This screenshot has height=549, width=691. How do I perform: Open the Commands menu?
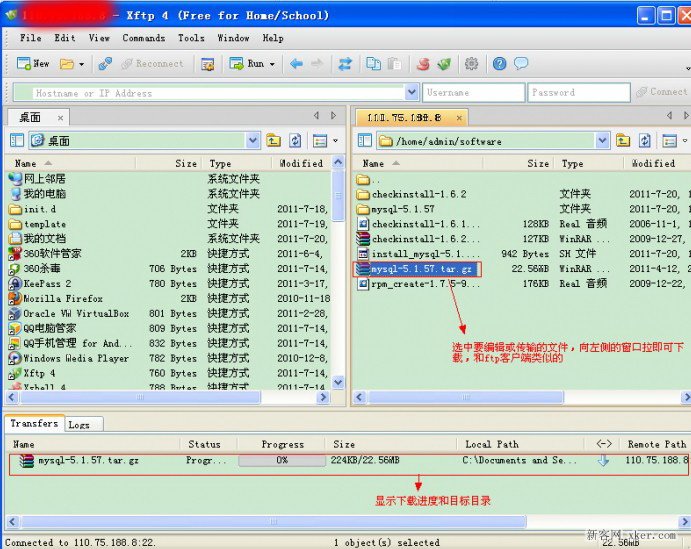(143, 38)
